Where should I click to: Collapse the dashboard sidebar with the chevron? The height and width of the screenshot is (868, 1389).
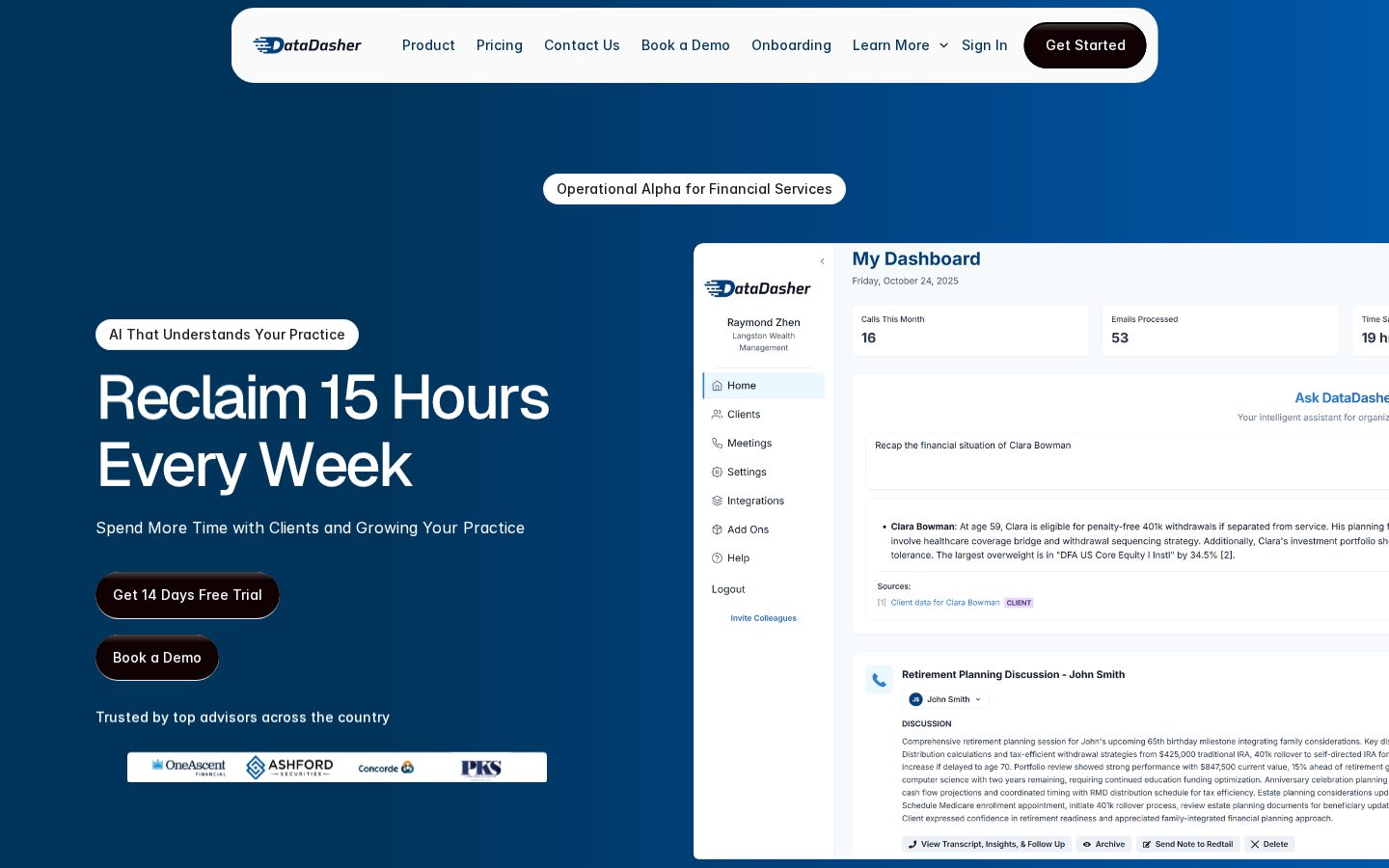pos(822,261)
